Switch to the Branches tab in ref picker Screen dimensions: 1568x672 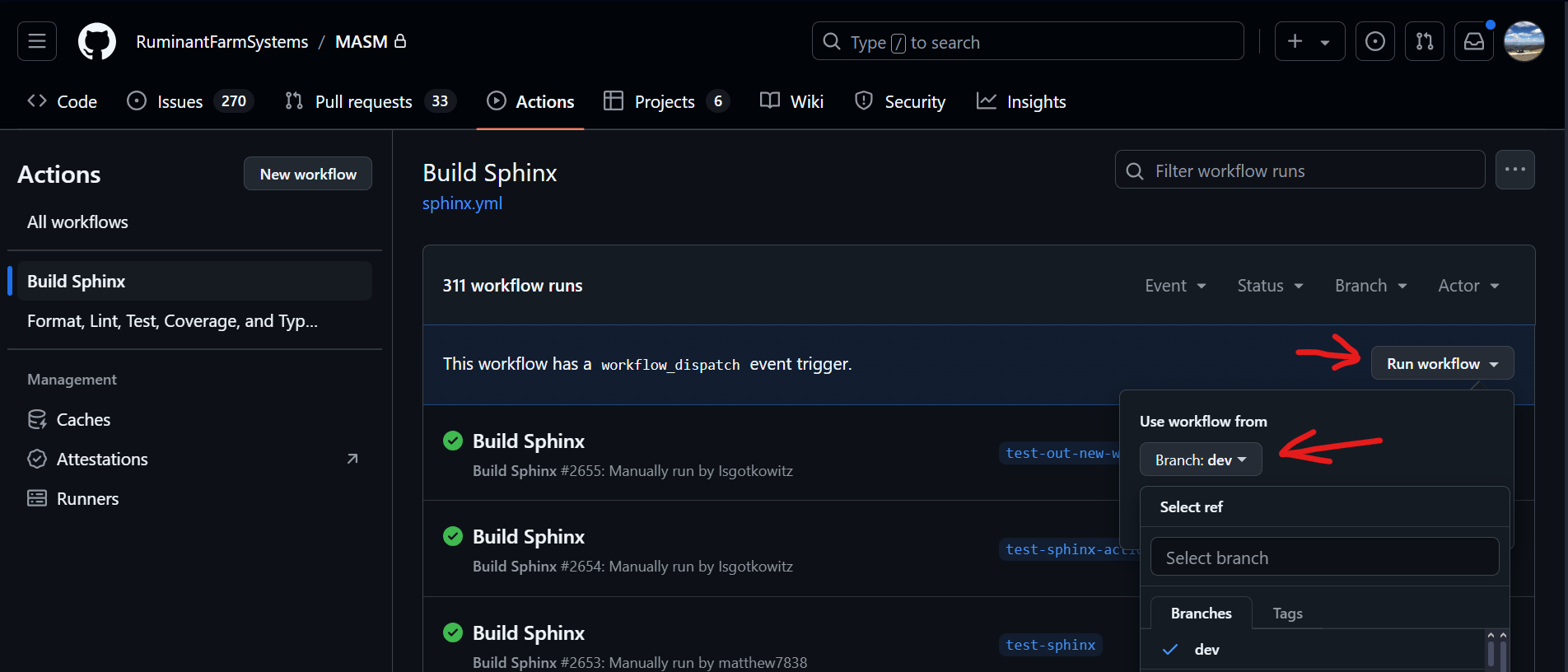tap(1201, 614)
